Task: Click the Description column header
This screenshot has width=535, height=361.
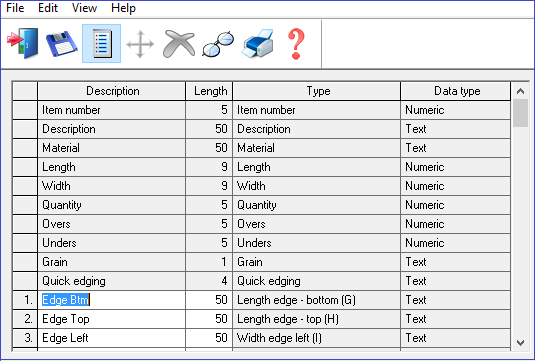Action: 112,91
